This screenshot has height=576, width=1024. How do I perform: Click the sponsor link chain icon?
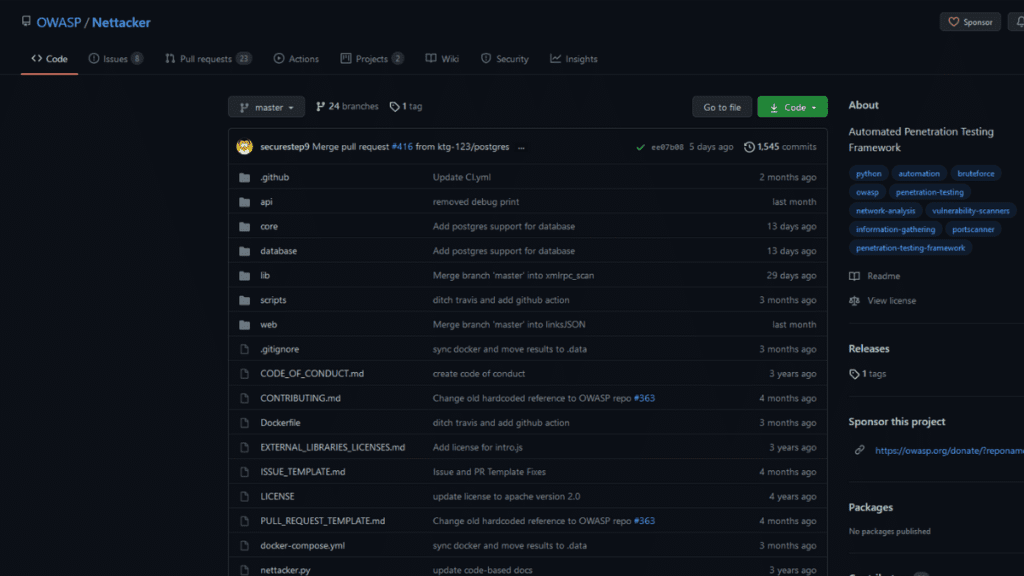pyautogui.click(x=859, y=451)
